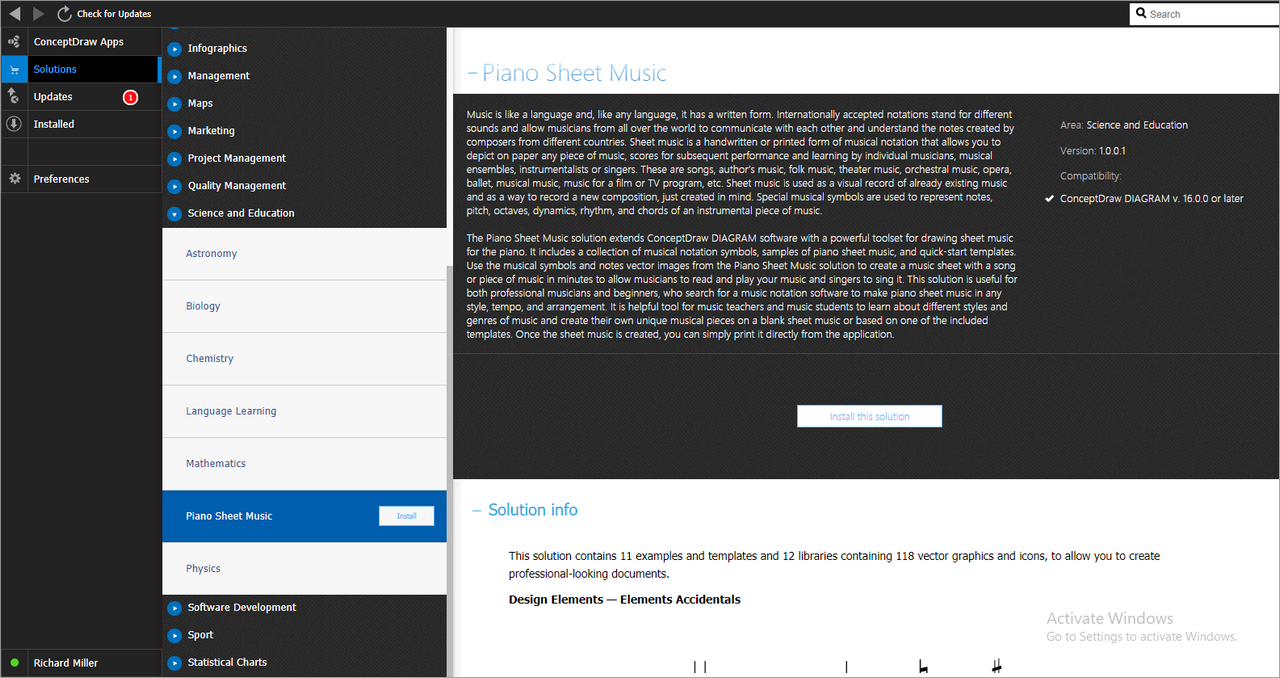
Task: Click the Check for Updates button
Action: click(104, 14)
